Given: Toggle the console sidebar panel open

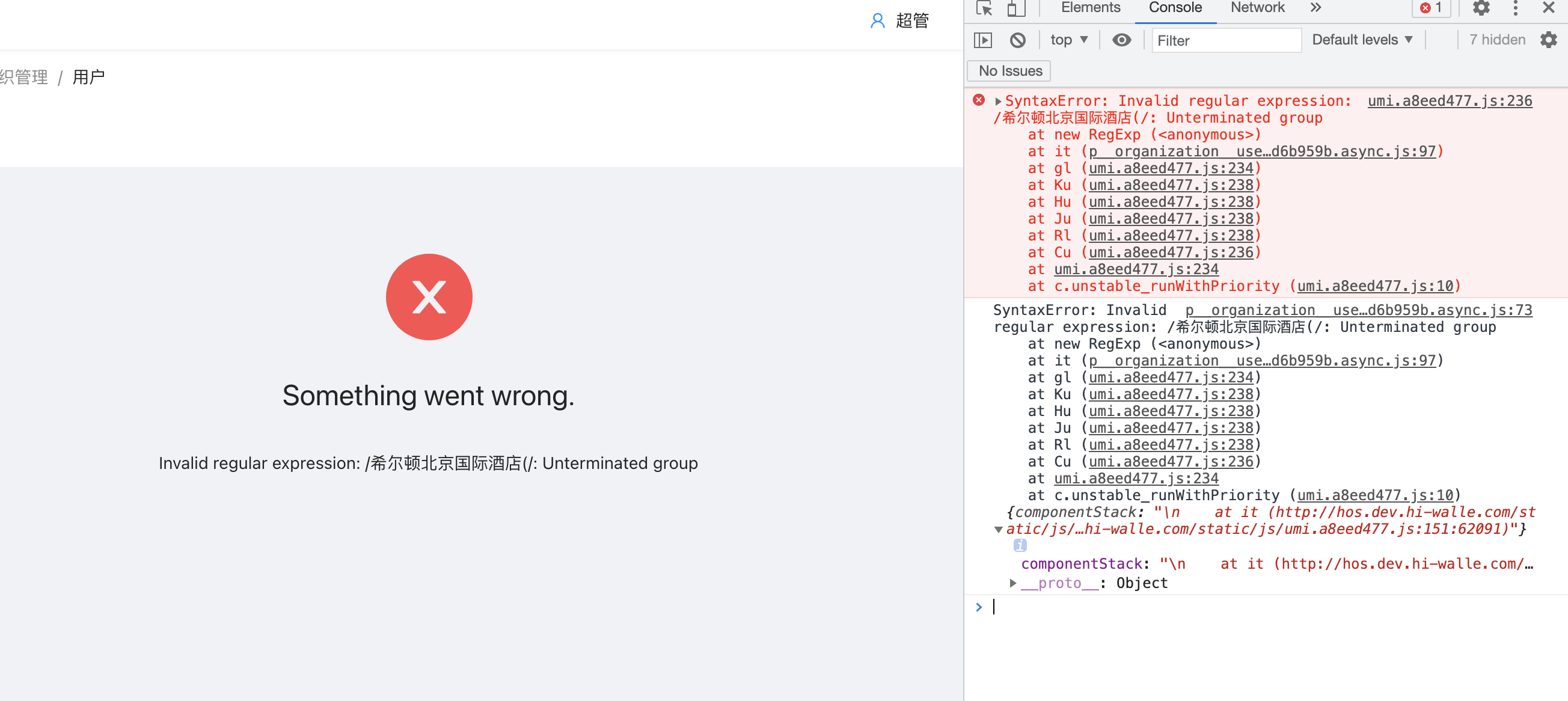Looking at the screenshot, I should coord(984,40).
